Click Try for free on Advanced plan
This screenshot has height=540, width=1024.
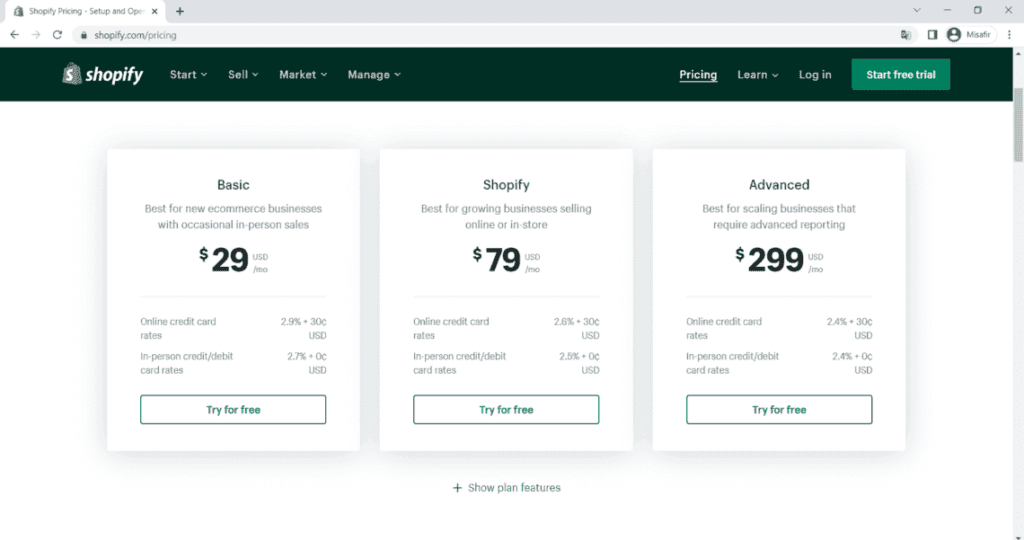click(779, 409)
